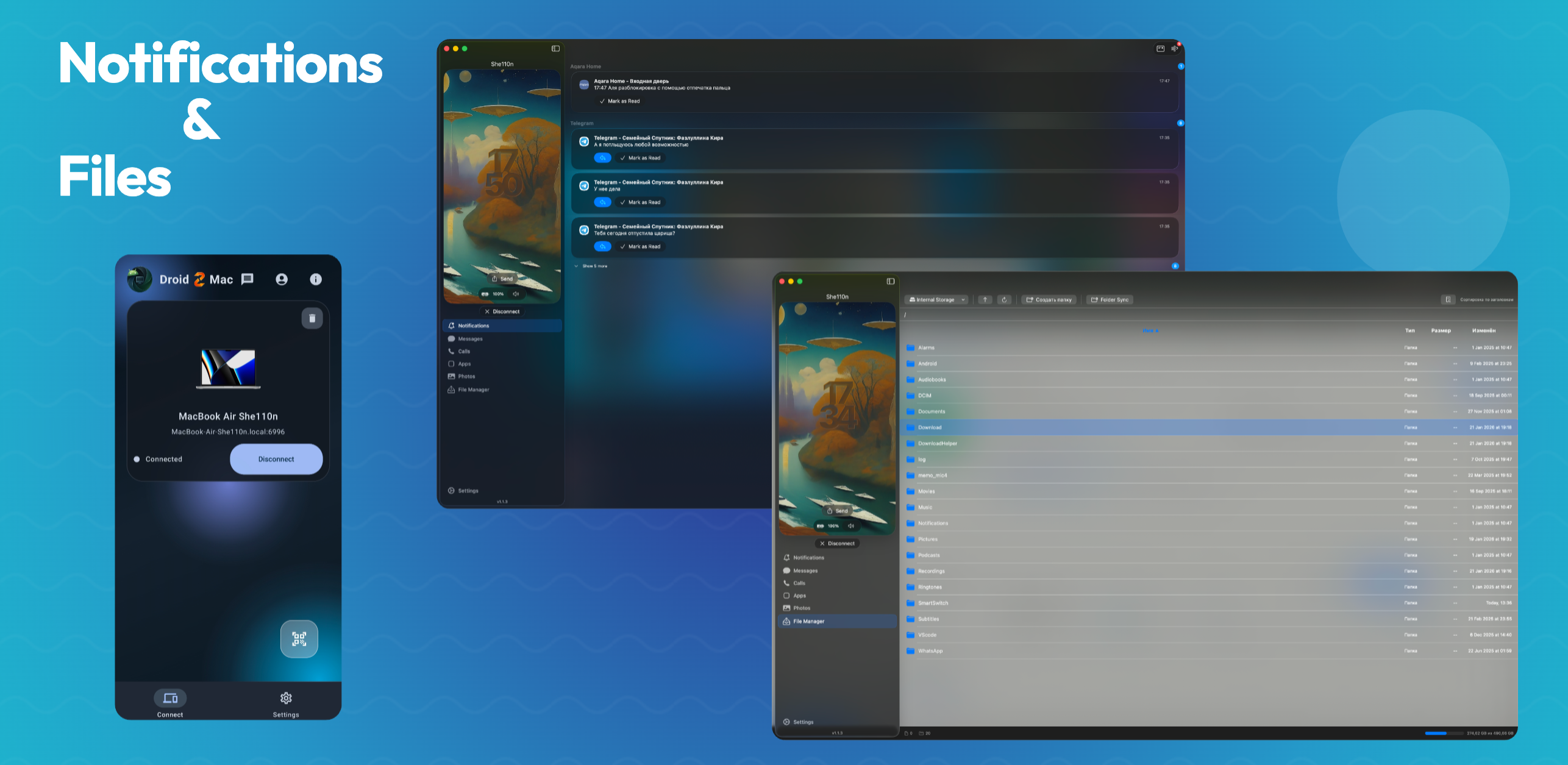Open the QR code scanner button on the phone
Viewport: 1568px width, 765px height.
299,639
